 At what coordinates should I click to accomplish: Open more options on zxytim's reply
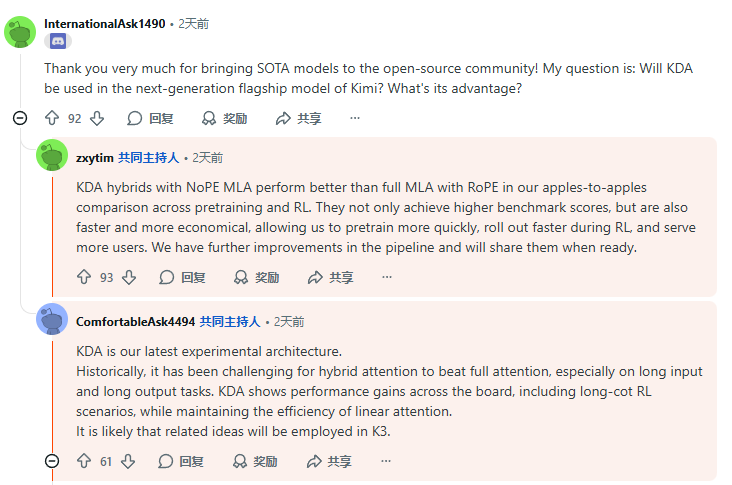[387, 277]
